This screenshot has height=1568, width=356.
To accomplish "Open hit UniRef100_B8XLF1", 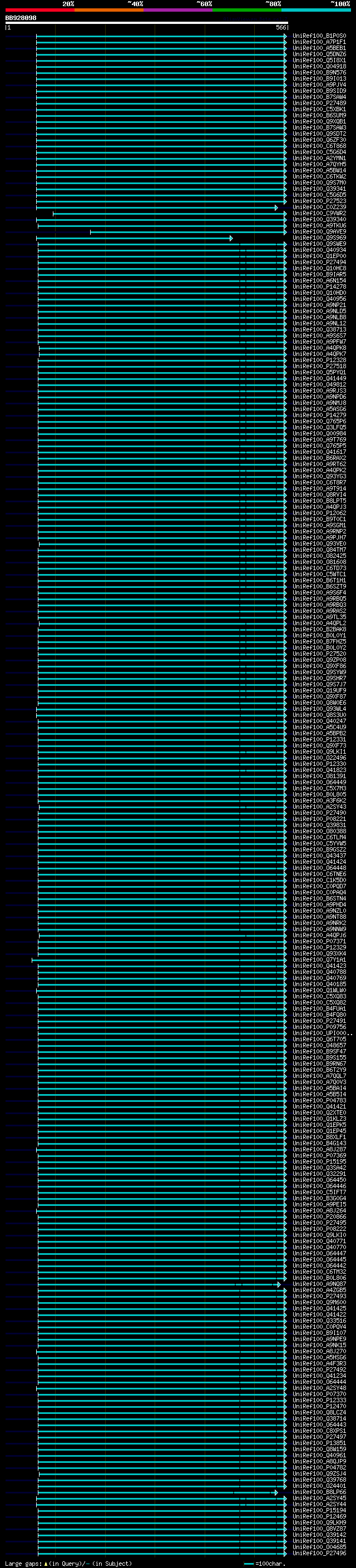I will tap(319, 1137).
